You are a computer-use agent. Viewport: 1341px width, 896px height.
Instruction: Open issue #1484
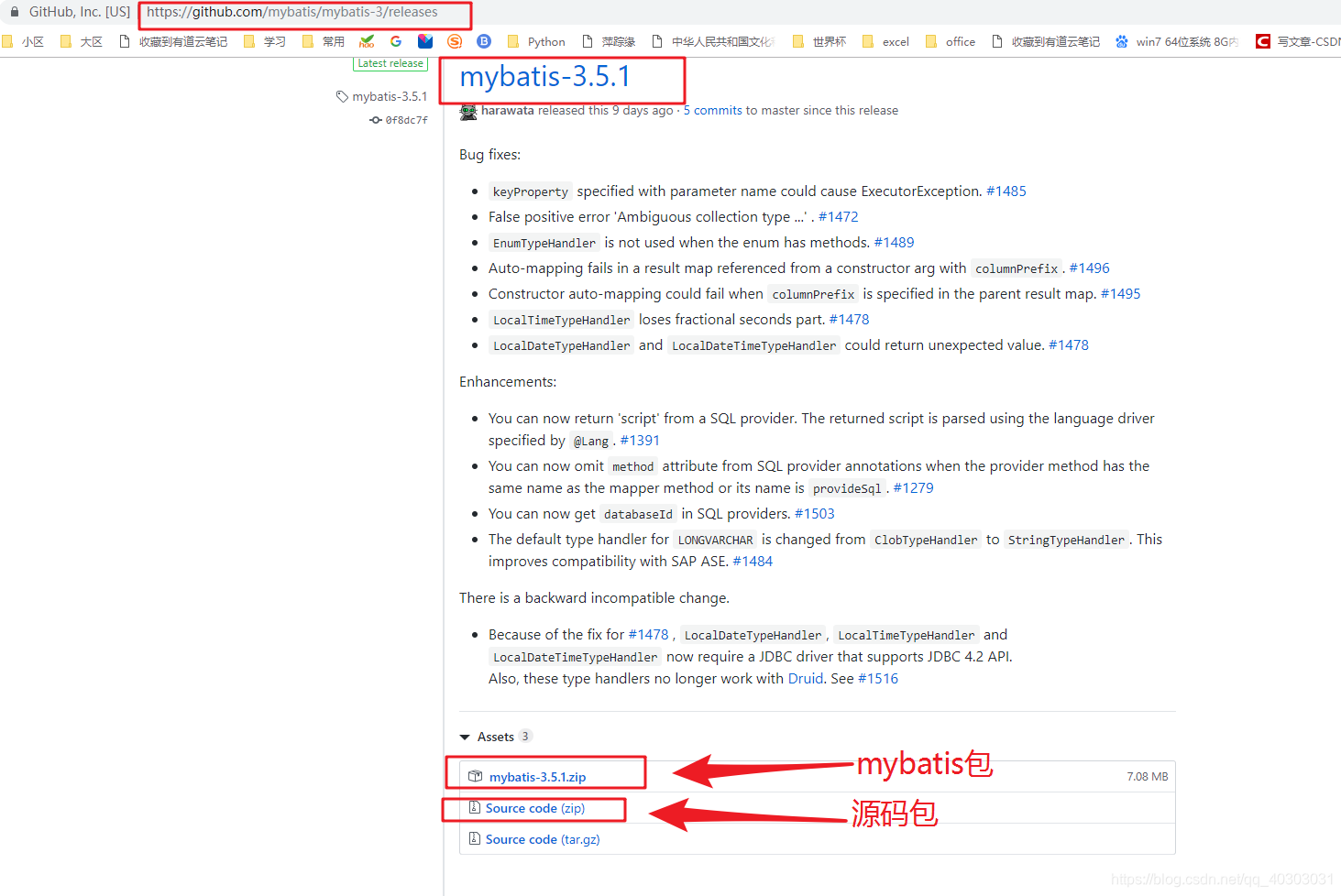click(x=753, y=562)
